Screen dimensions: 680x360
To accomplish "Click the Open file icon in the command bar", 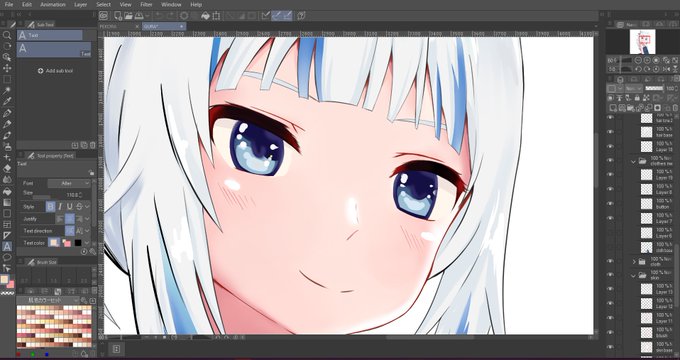I will pyautogui.click(x=128, y=16).
